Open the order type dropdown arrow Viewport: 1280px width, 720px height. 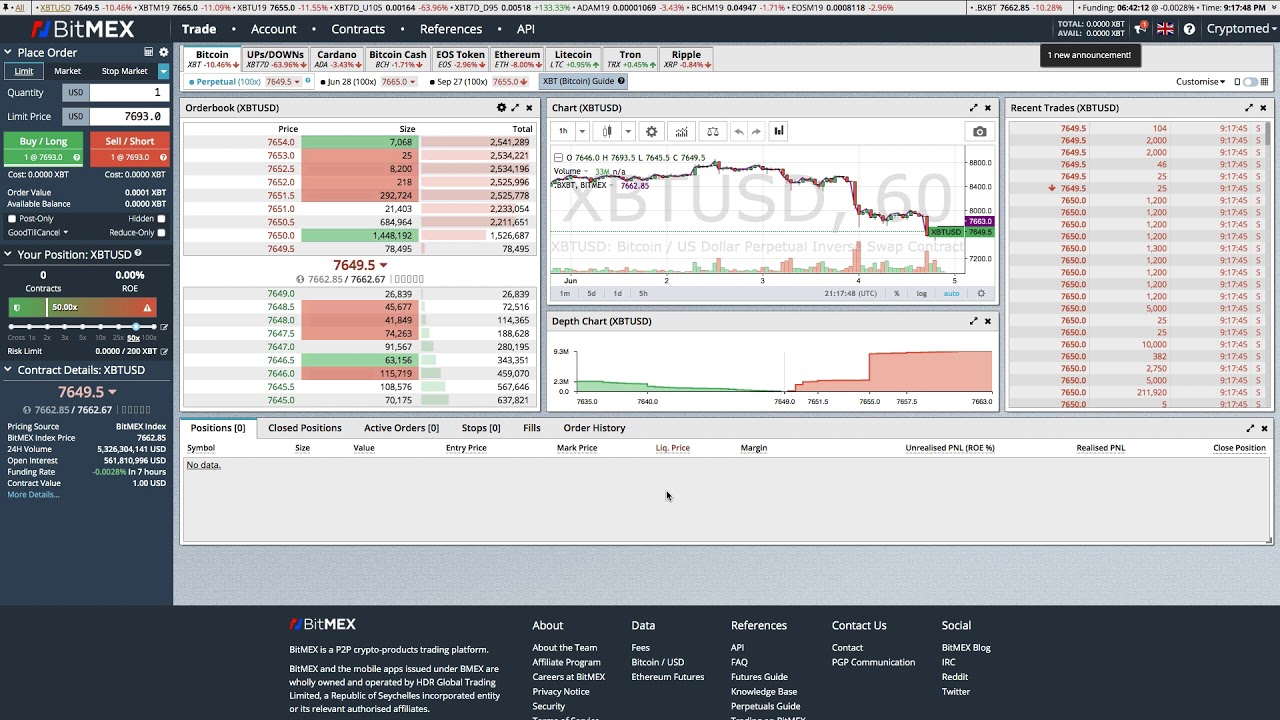[x=163, y=71]
